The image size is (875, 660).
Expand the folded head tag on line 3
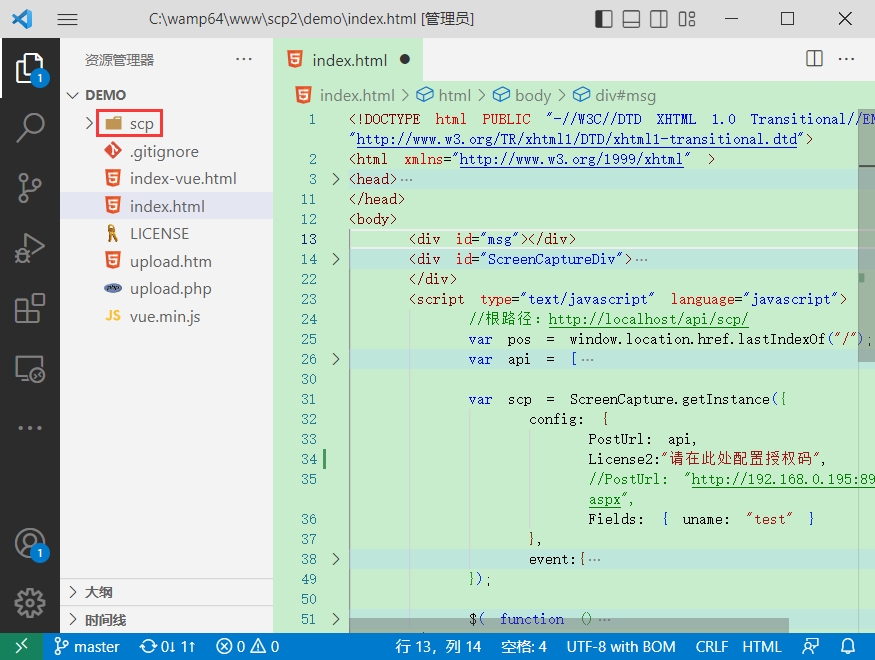point(335,179)
